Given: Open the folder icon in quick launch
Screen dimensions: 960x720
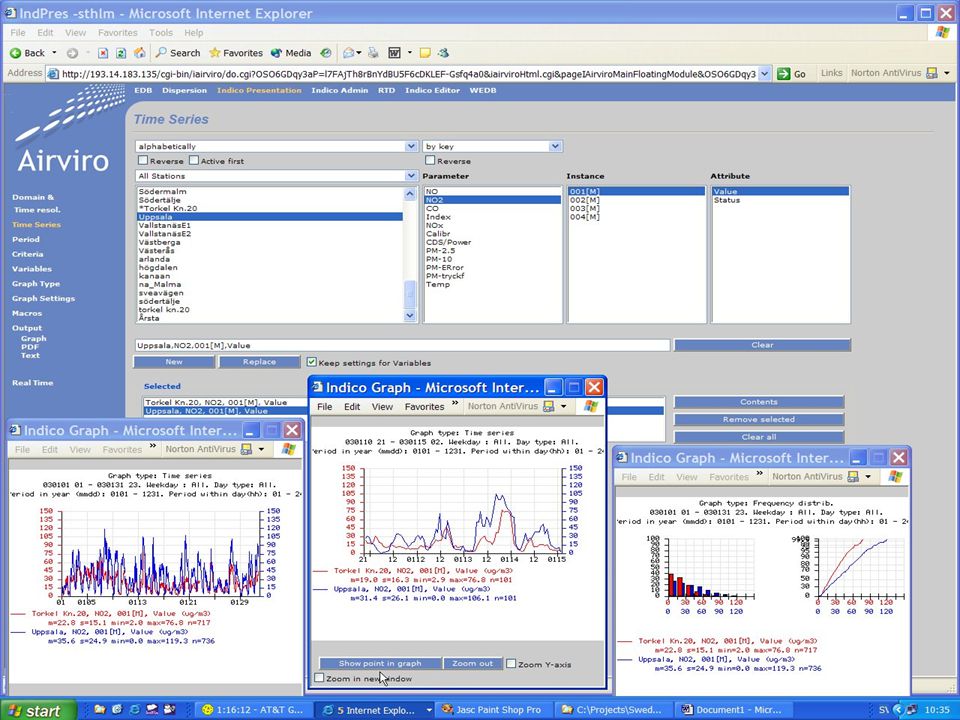Looking at the screenshot, I should pos(100,710).
